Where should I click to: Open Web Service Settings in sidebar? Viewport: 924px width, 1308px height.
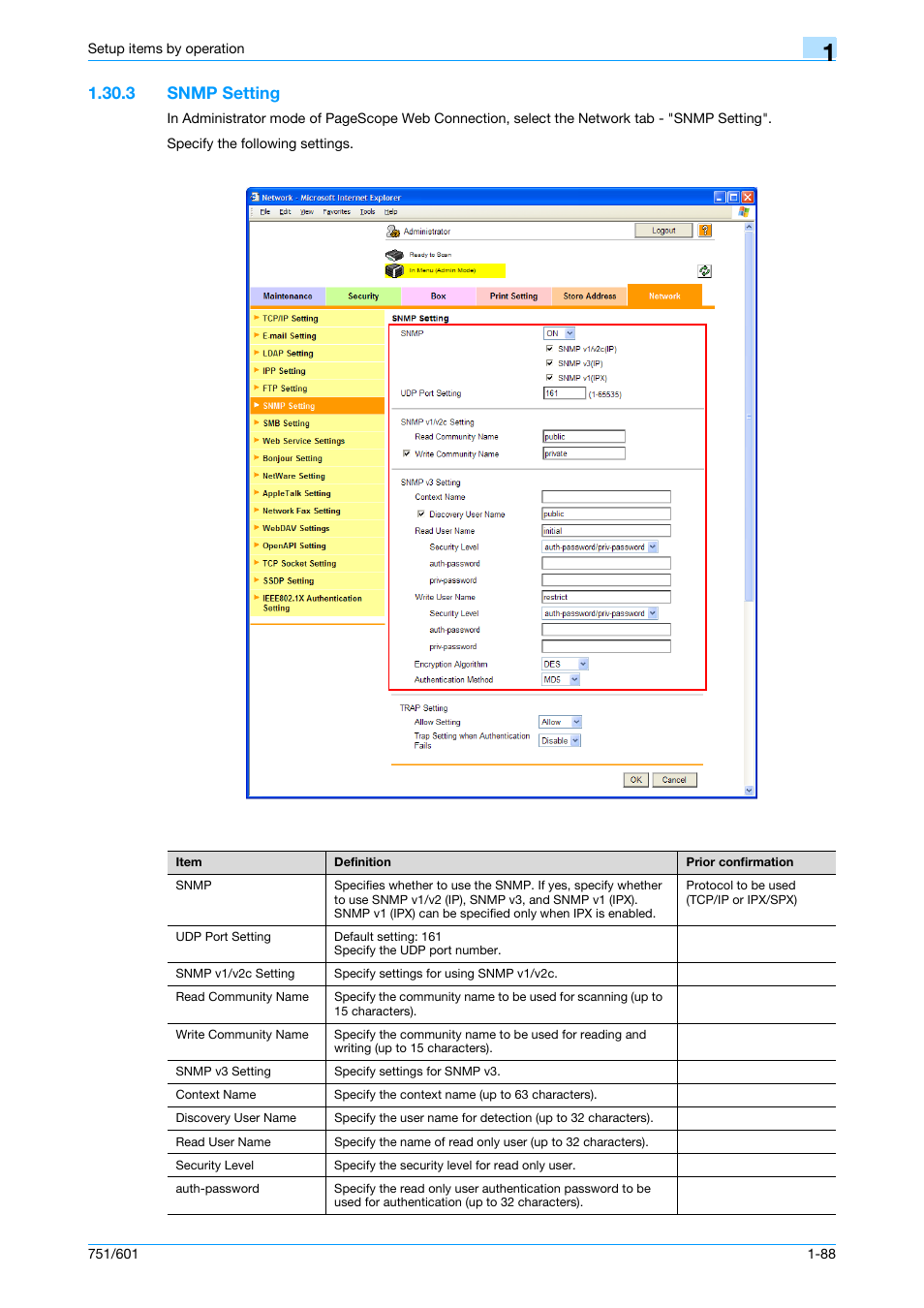coord(318,441)
